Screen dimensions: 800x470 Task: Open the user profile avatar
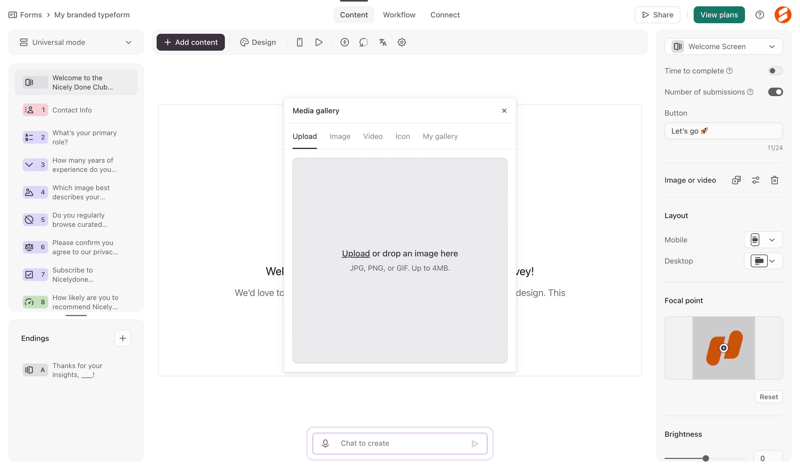[783, 15]
